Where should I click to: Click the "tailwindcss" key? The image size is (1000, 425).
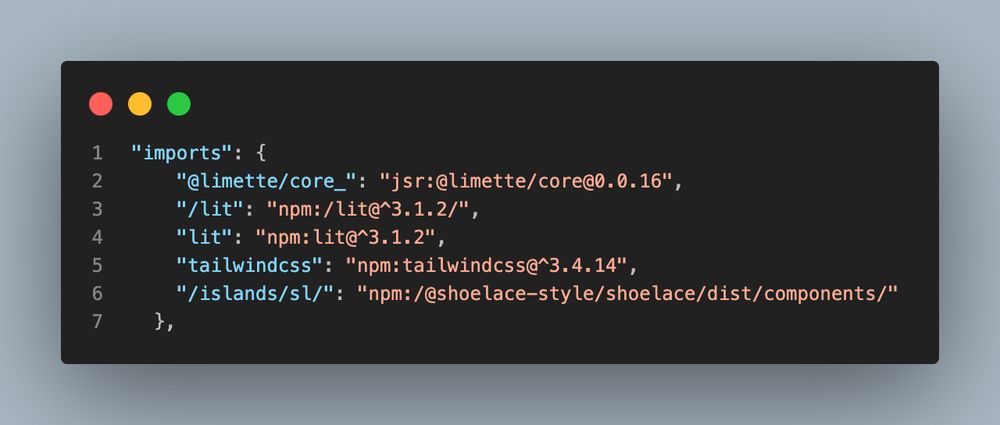(249, 265)
